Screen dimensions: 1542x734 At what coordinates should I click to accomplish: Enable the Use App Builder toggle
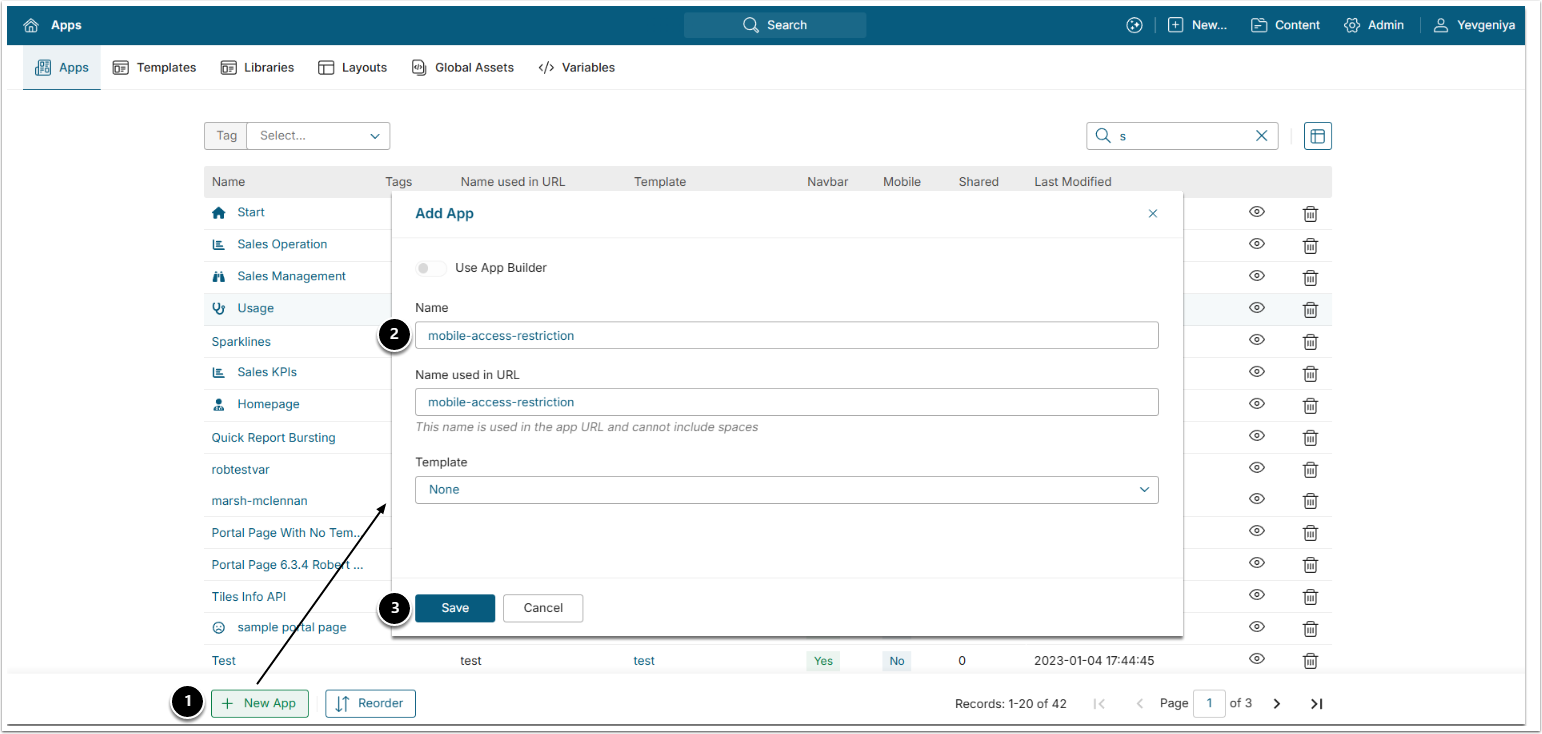[x=431, y=268]
